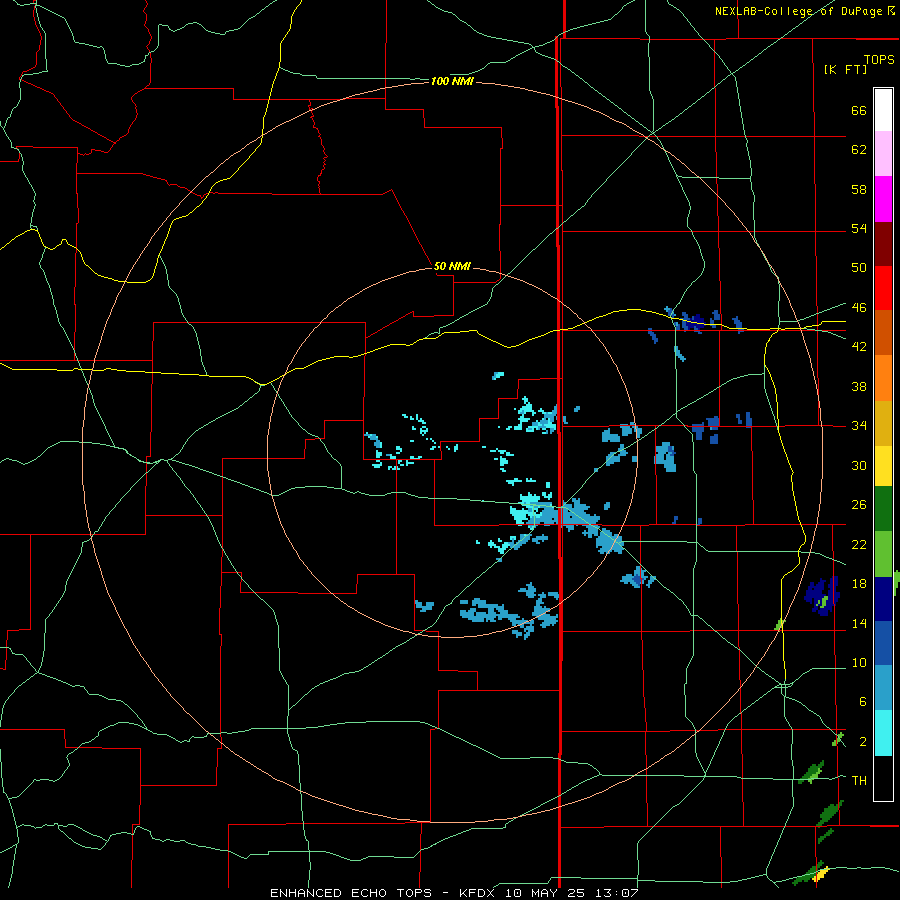
Task: Click the TOPS legend title
Action: [x=879, y=60]
